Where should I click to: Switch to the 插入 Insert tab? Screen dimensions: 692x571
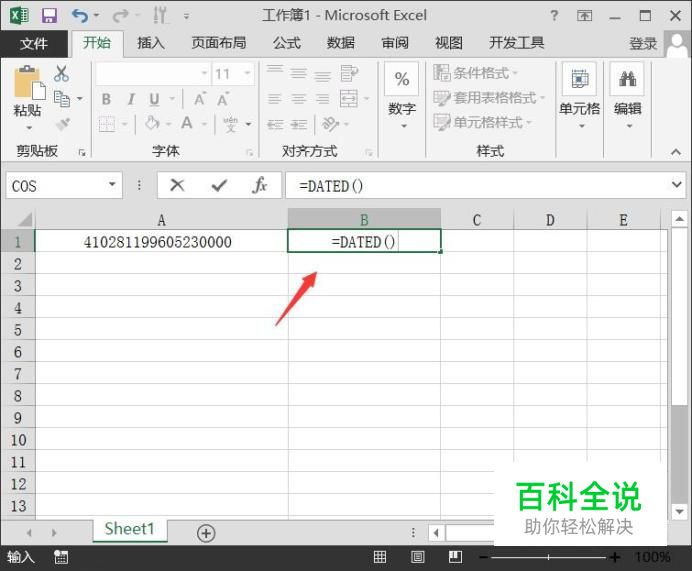tap(151, 43)
